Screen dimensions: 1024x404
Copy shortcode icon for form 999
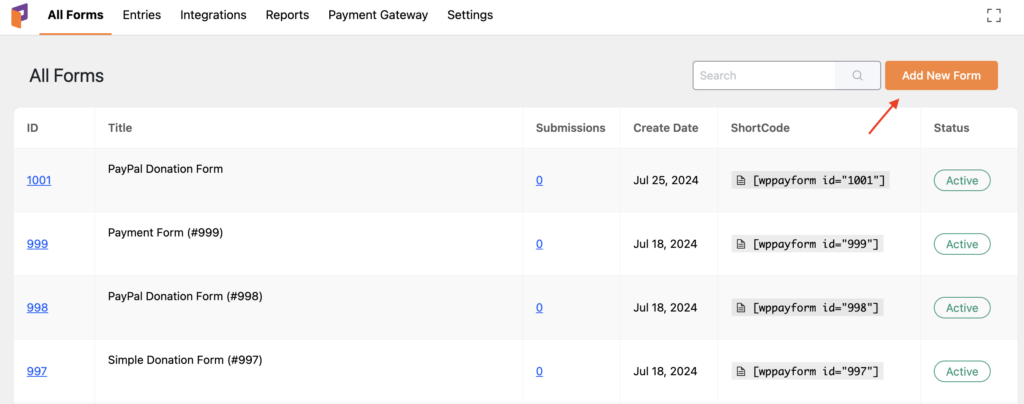740,244
